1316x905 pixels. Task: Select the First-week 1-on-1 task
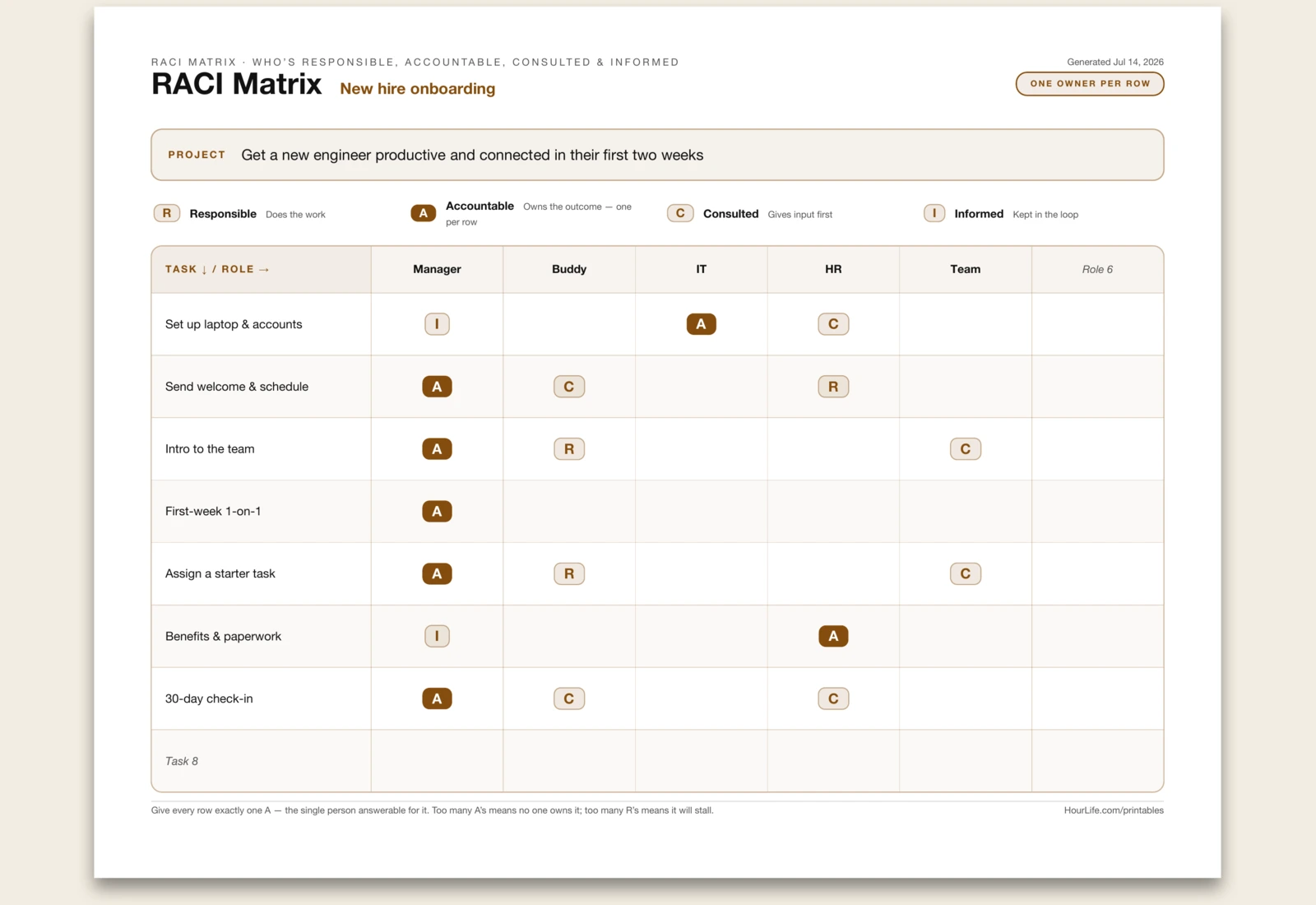click(213, 512)
